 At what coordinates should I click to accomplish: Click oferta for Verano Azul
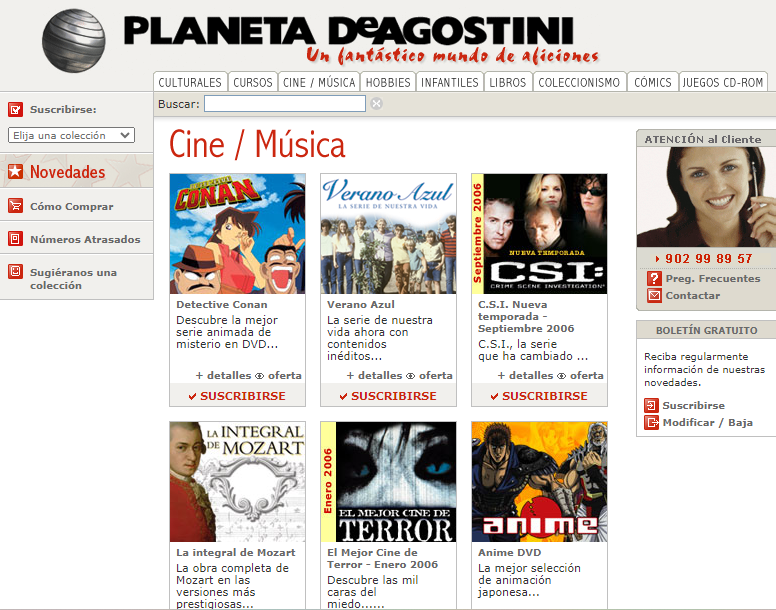pos(436,375)
